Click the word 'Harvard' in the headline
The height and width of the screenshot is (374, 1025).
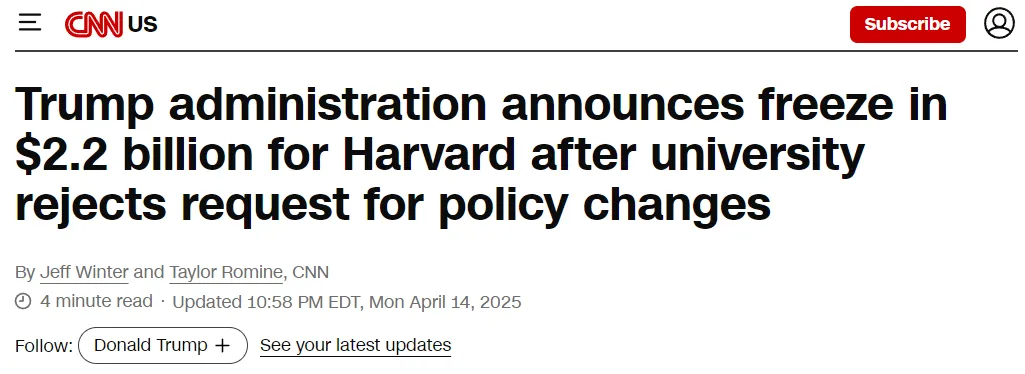(x=431, y=154)
